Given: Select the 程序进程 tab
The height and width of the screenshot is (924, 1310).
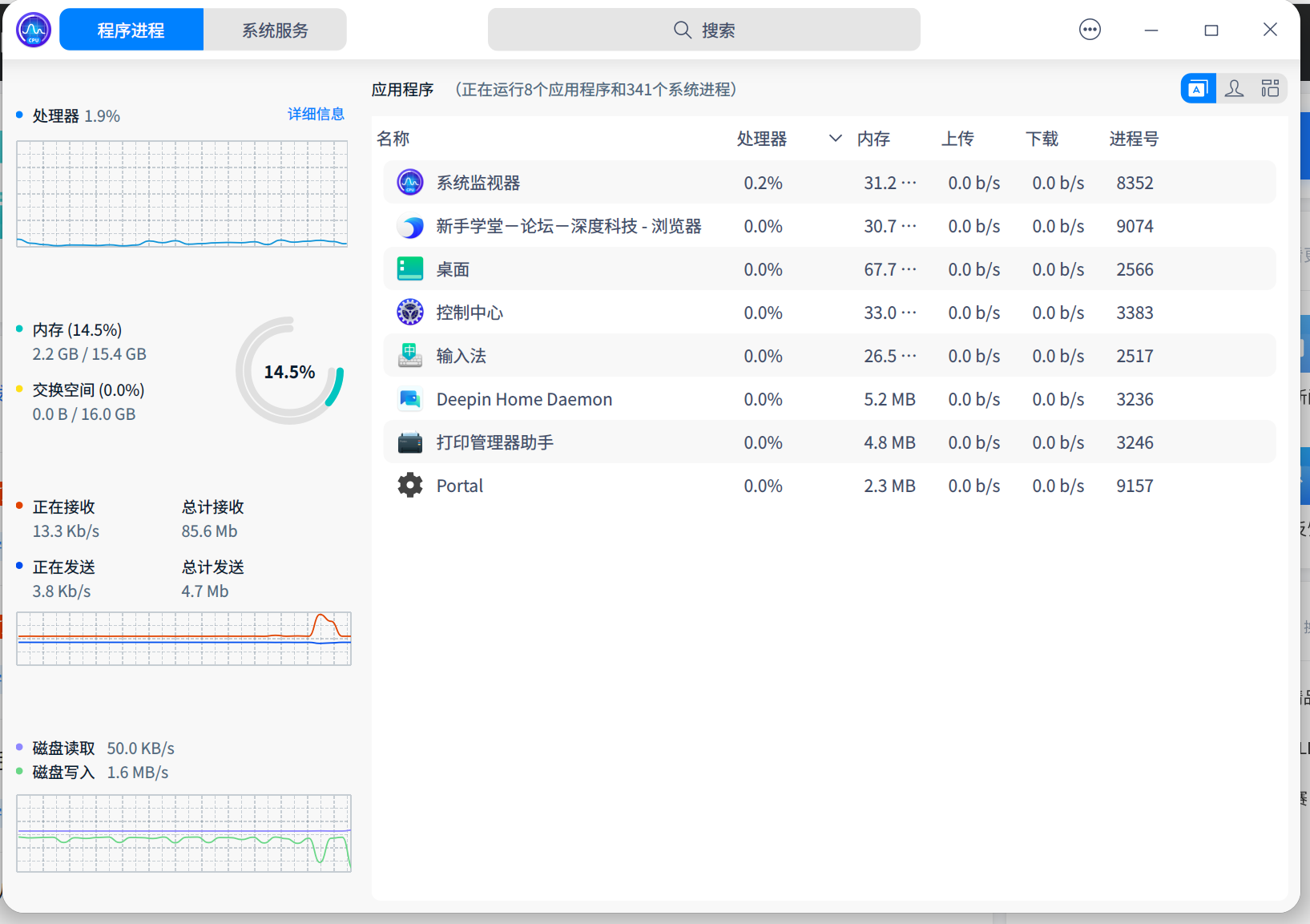Looking at the screenshot, I should [131, 29].
